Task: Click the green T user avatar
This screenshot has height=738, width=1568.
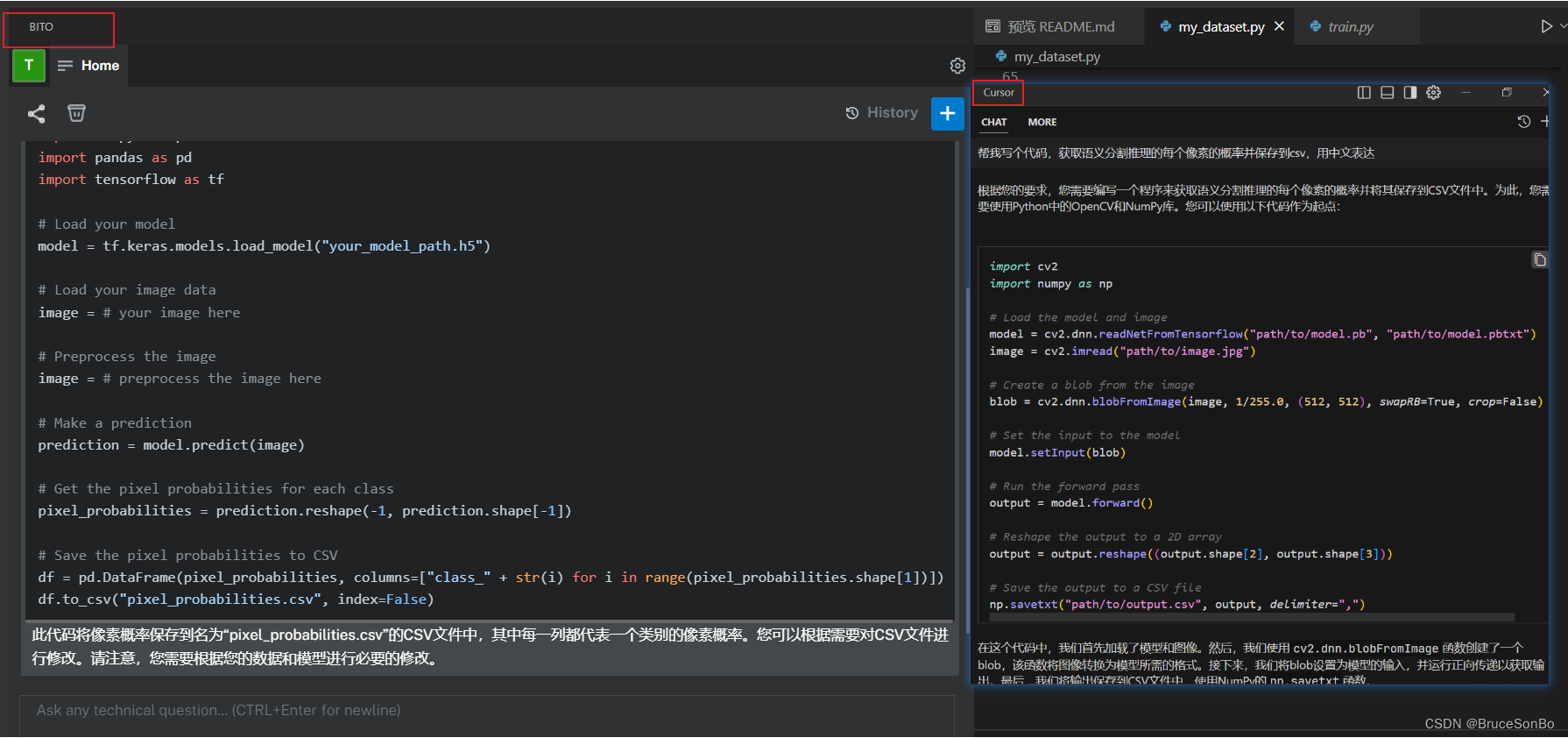Action: [29, 65]
